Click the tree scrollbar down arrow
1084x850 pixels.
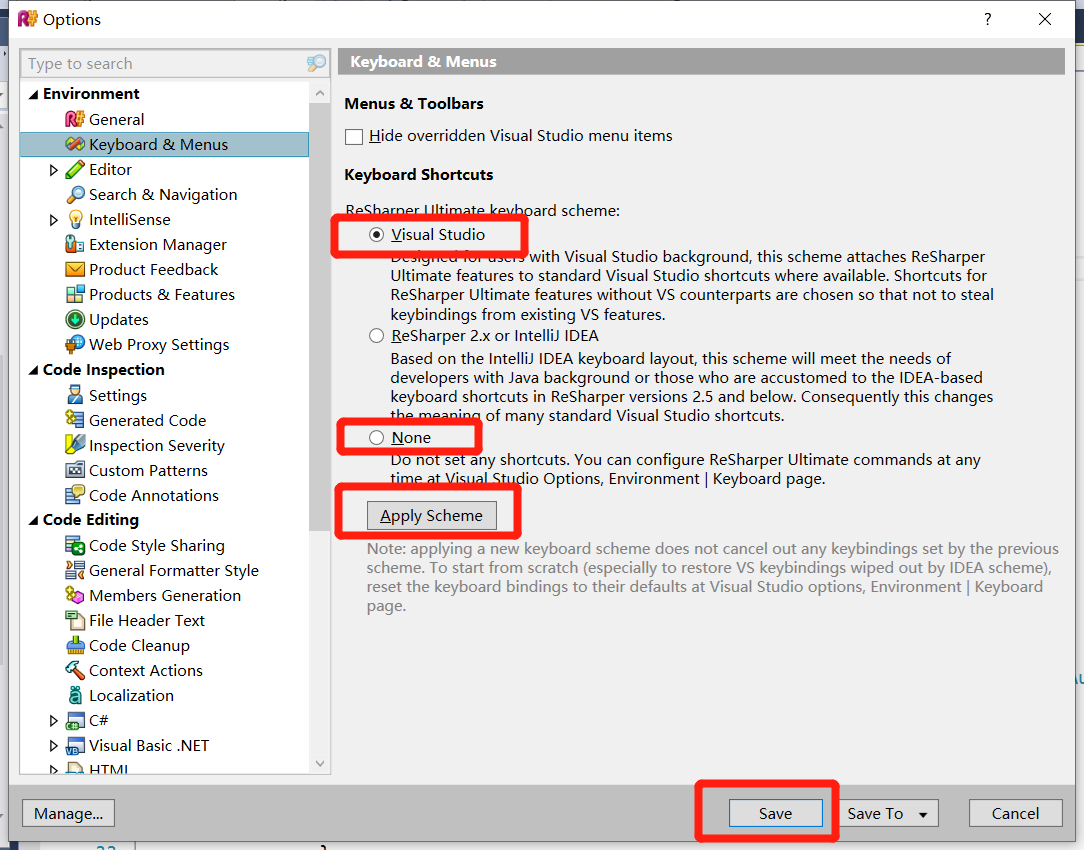point(319,764)
